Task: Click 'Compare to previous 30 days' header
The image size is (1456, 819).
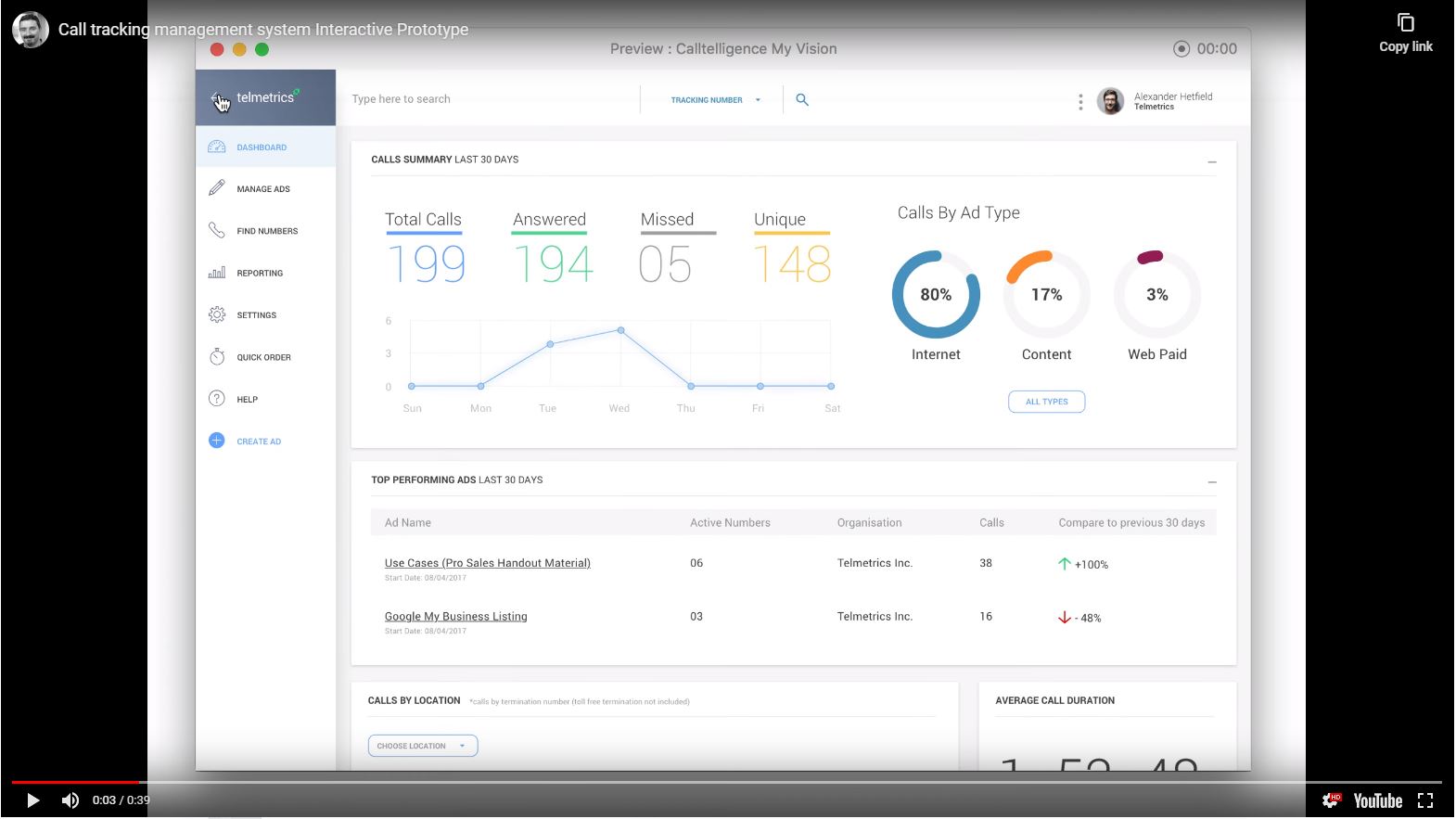Action: point(1131,522)
